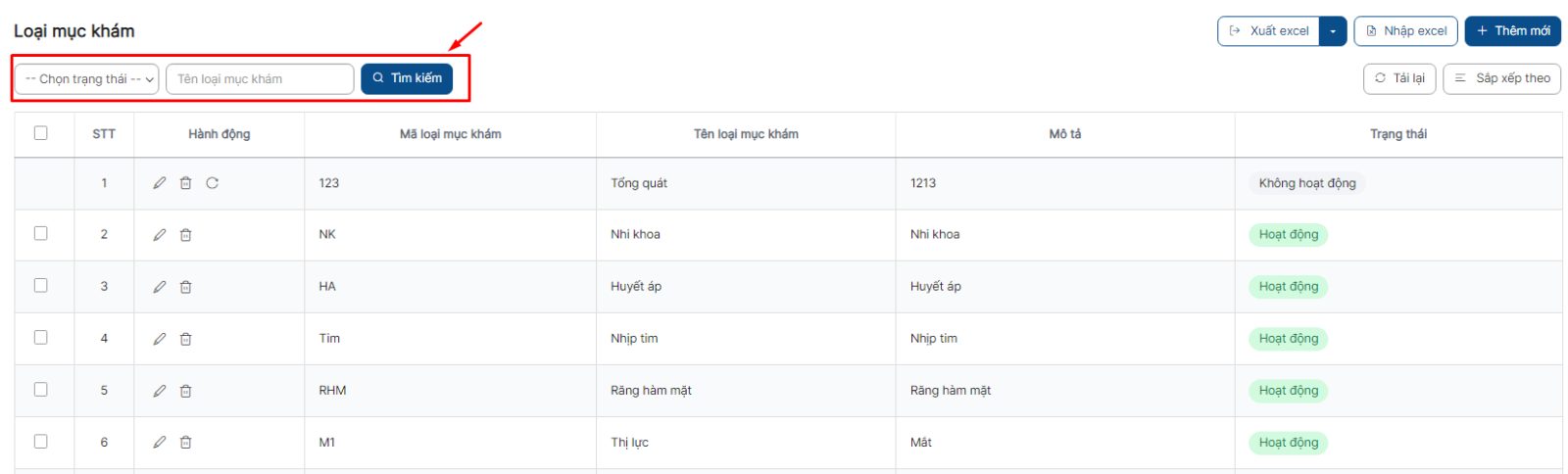Screen dimensions: 1568x474
Task: Delete the Tổng quát row via trash icon
Action: pos(185,183)
